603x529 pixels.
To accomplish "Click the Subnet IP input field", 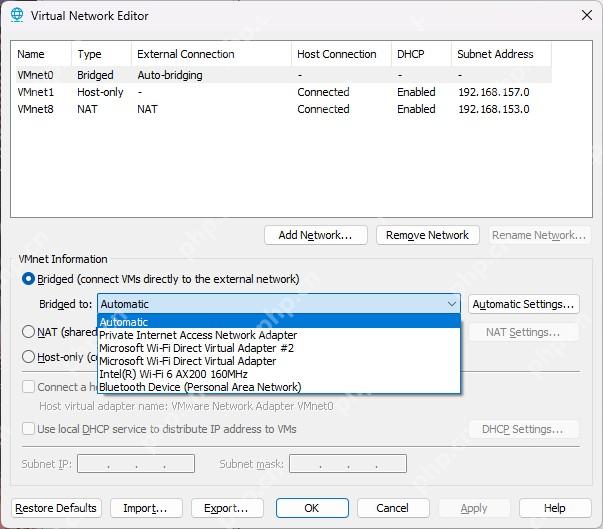I will (x=136, y=463).
